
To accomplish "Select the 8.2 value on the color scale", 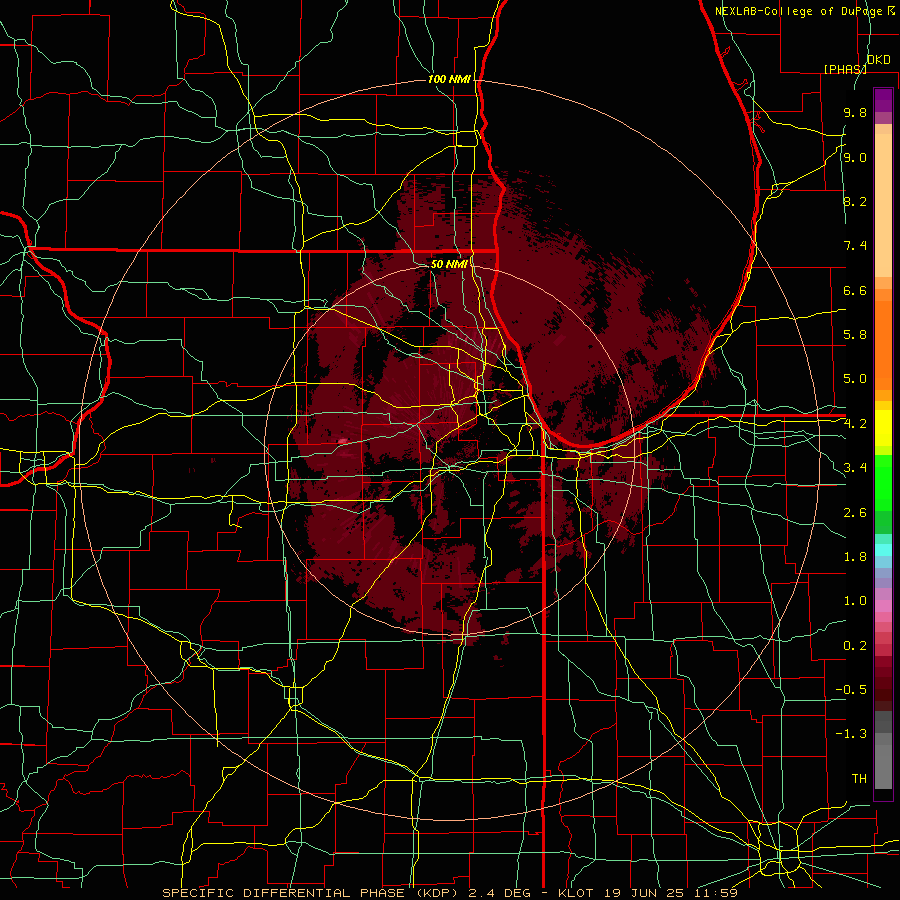I will [855, 201].
